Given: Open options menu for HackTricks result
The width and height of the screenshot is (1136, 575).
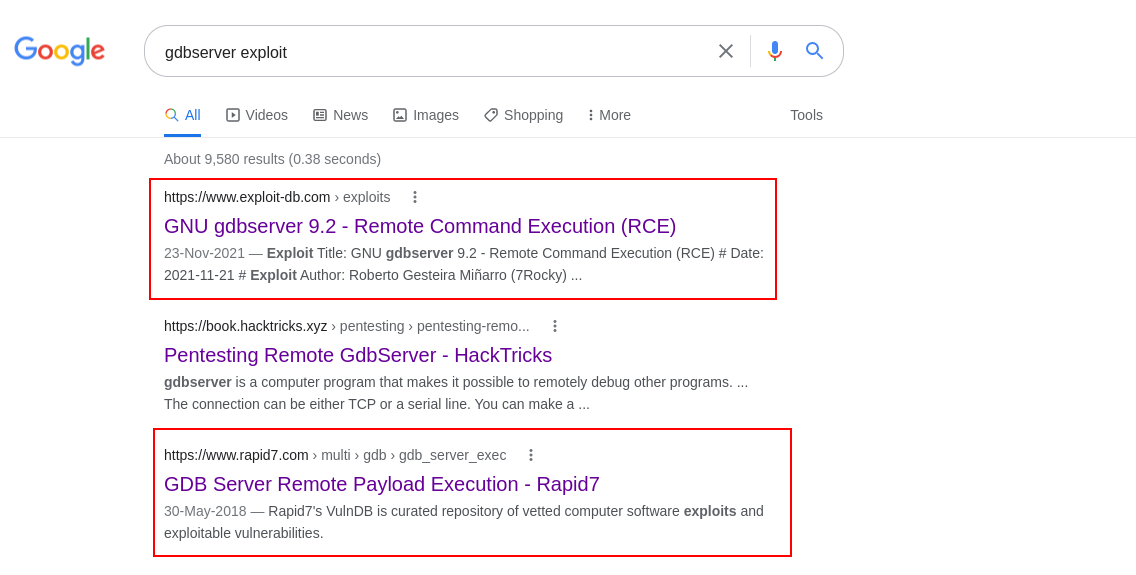Looking at the screenshot, I should [x=555, y=326].
